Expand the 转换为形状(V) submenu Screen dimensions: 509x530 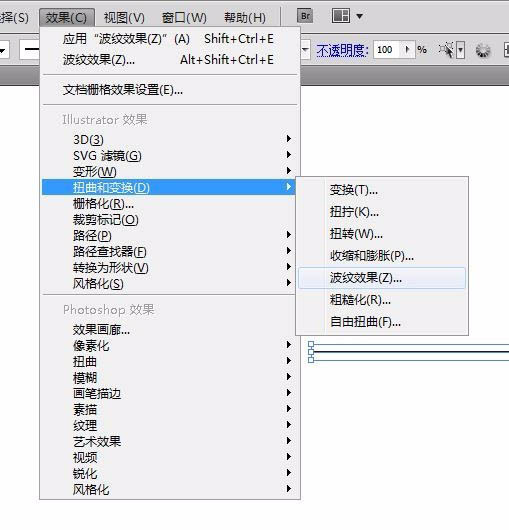pos(170,268)
